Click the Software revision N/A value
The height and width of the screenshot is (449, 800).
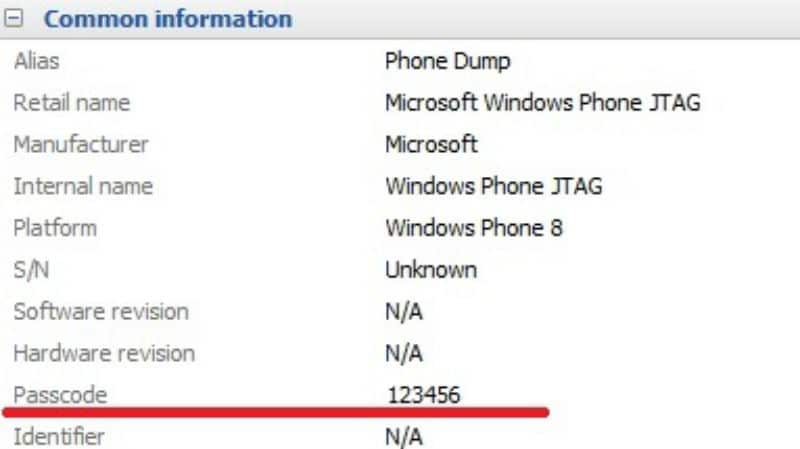404,312
